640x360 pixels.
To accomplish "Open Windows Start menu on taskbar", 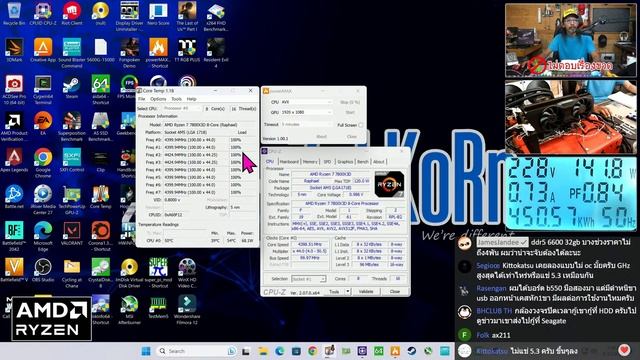I will pyautogui.click(x=146, y=351).
